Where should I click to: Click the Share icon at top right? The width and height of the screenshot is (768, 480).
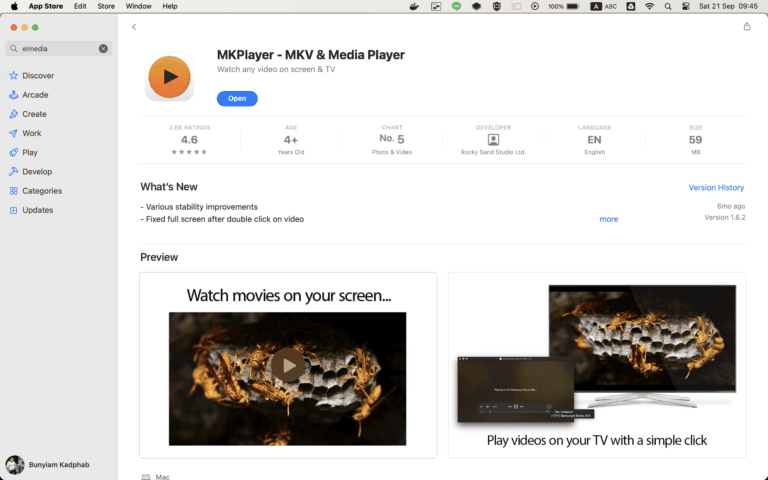pos(746,26)
